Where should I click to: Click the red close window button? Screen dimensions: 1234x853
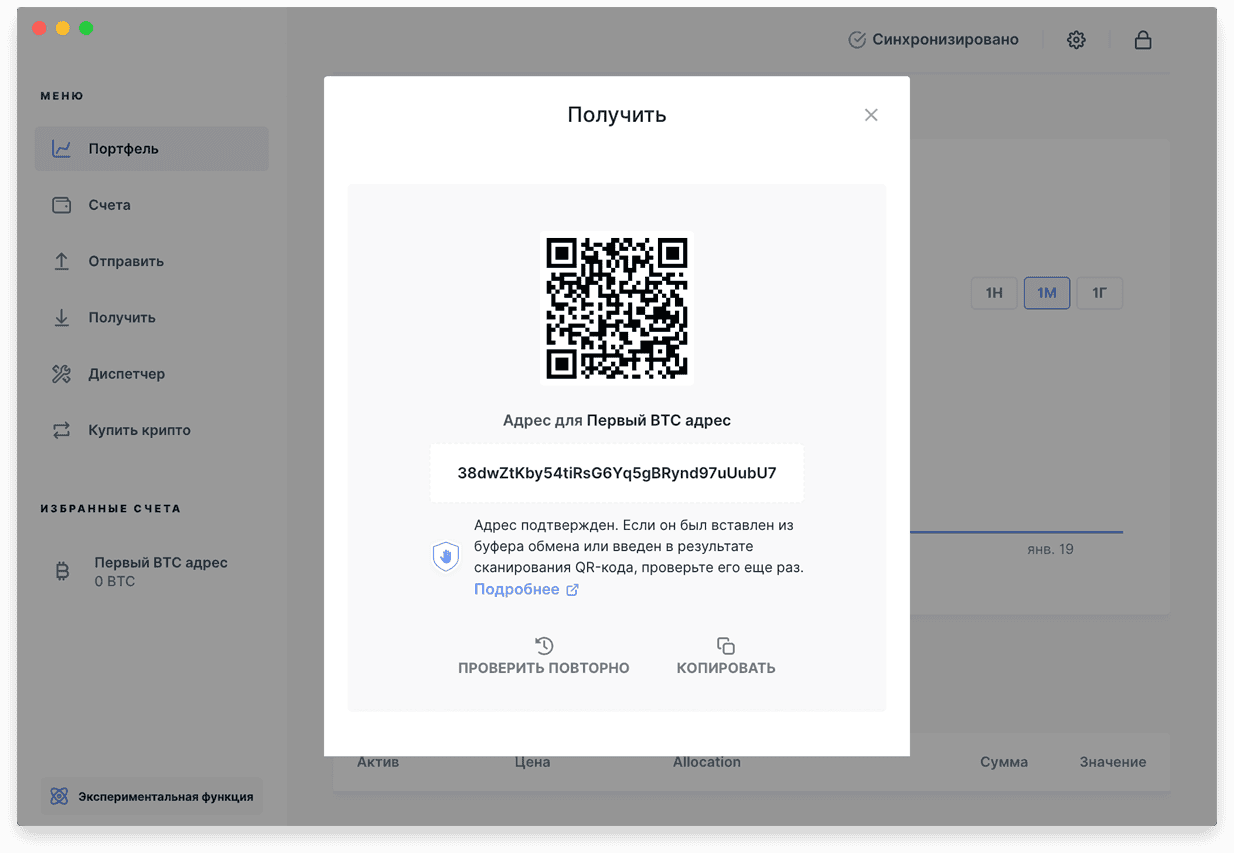click(40, 28)
